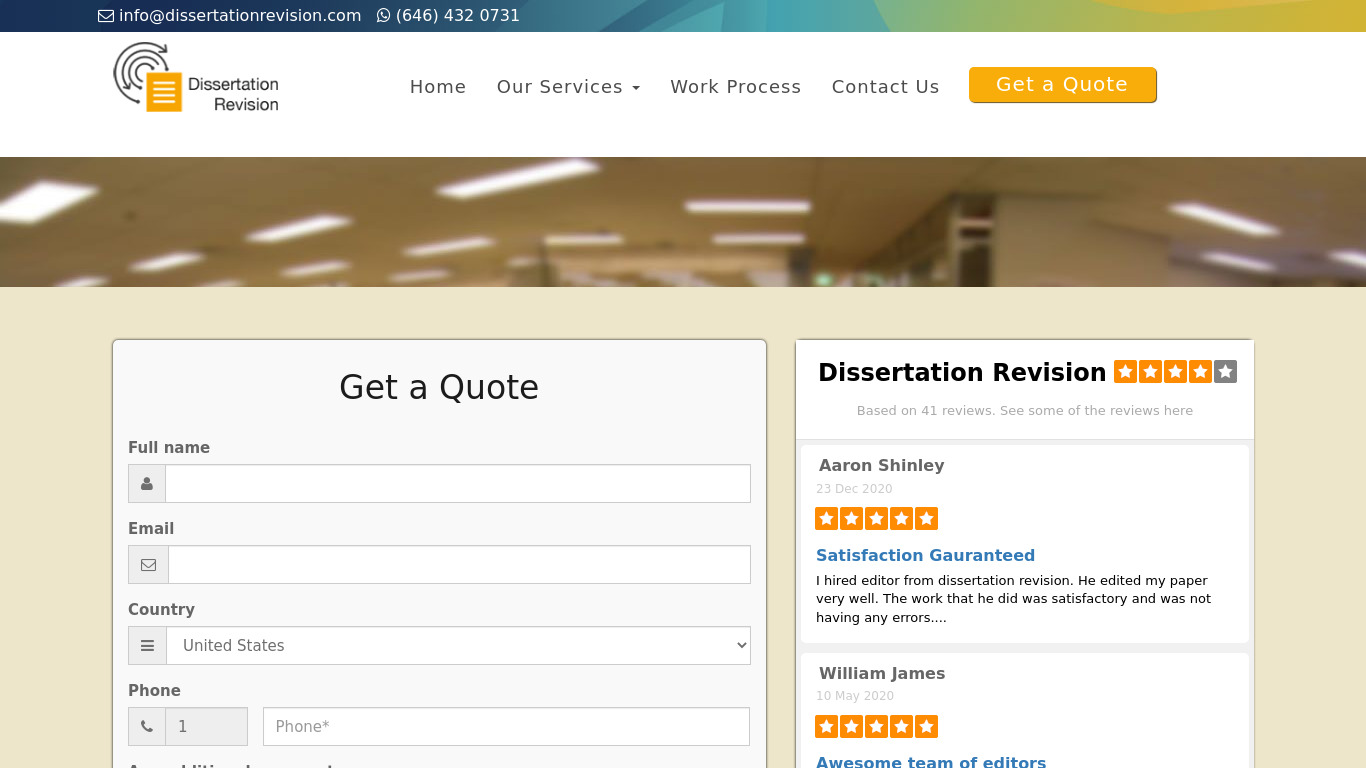Click inside the Email input field
The image size is (1366, 768).
[460, 565]
